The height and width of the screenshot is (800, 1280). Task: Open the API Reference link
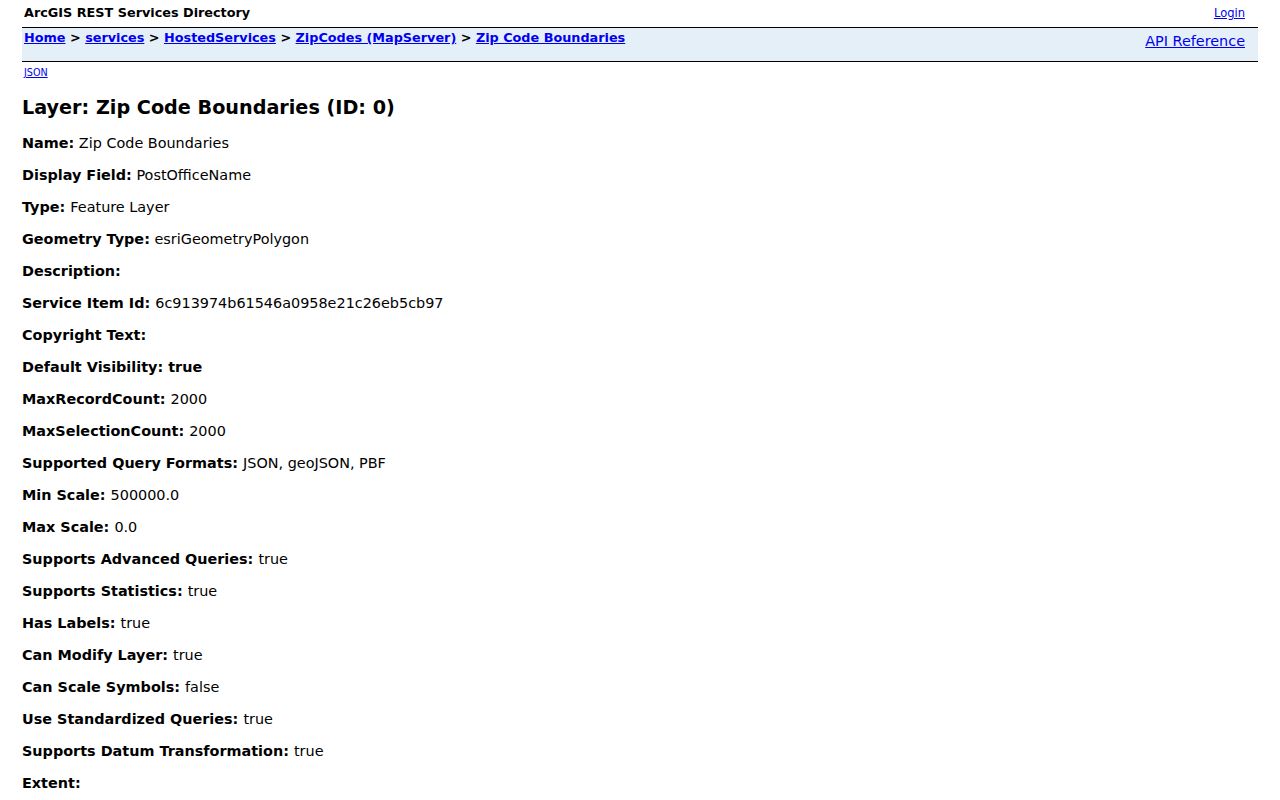(x=1195, y=41)
